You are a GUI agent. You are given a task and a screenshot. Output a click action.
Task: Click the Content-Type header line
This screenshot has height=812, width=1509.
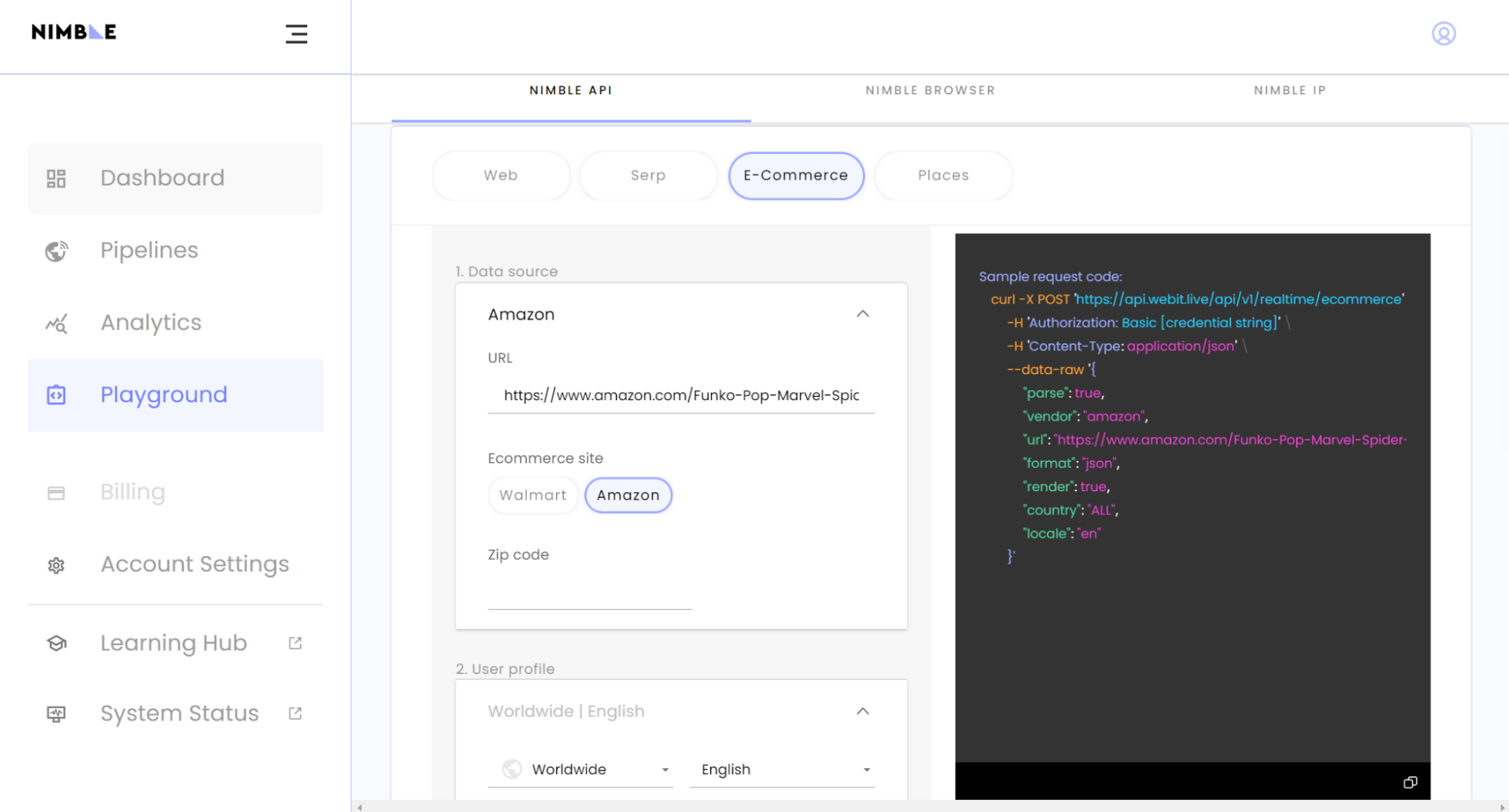click(x=1126, y=346)
